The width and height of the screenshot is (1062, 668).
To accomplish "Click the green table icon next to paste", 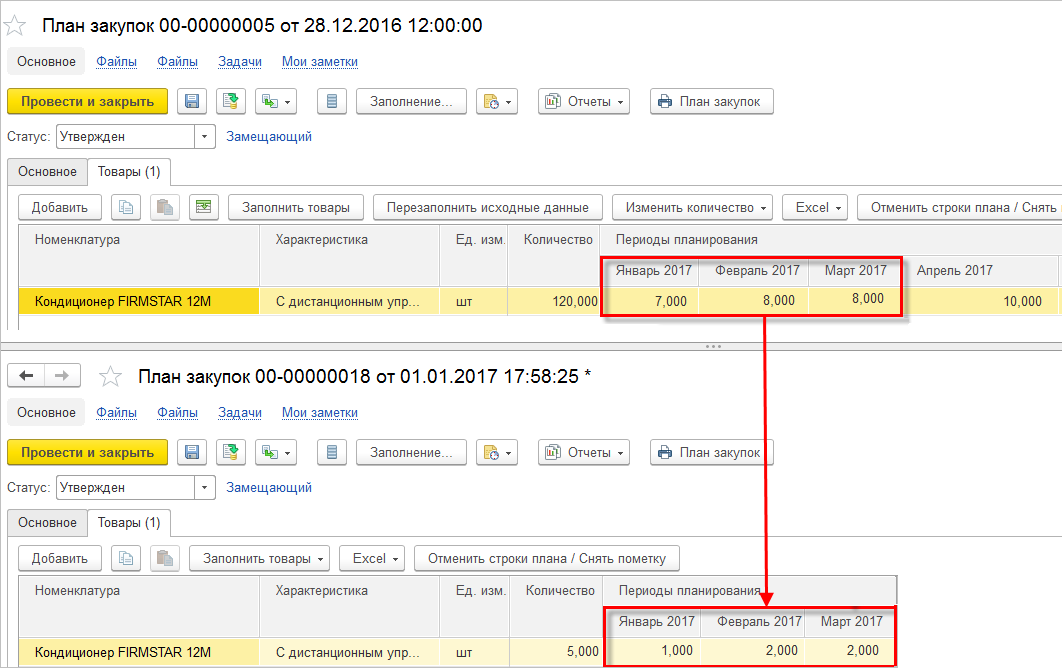I will [203, 207].
